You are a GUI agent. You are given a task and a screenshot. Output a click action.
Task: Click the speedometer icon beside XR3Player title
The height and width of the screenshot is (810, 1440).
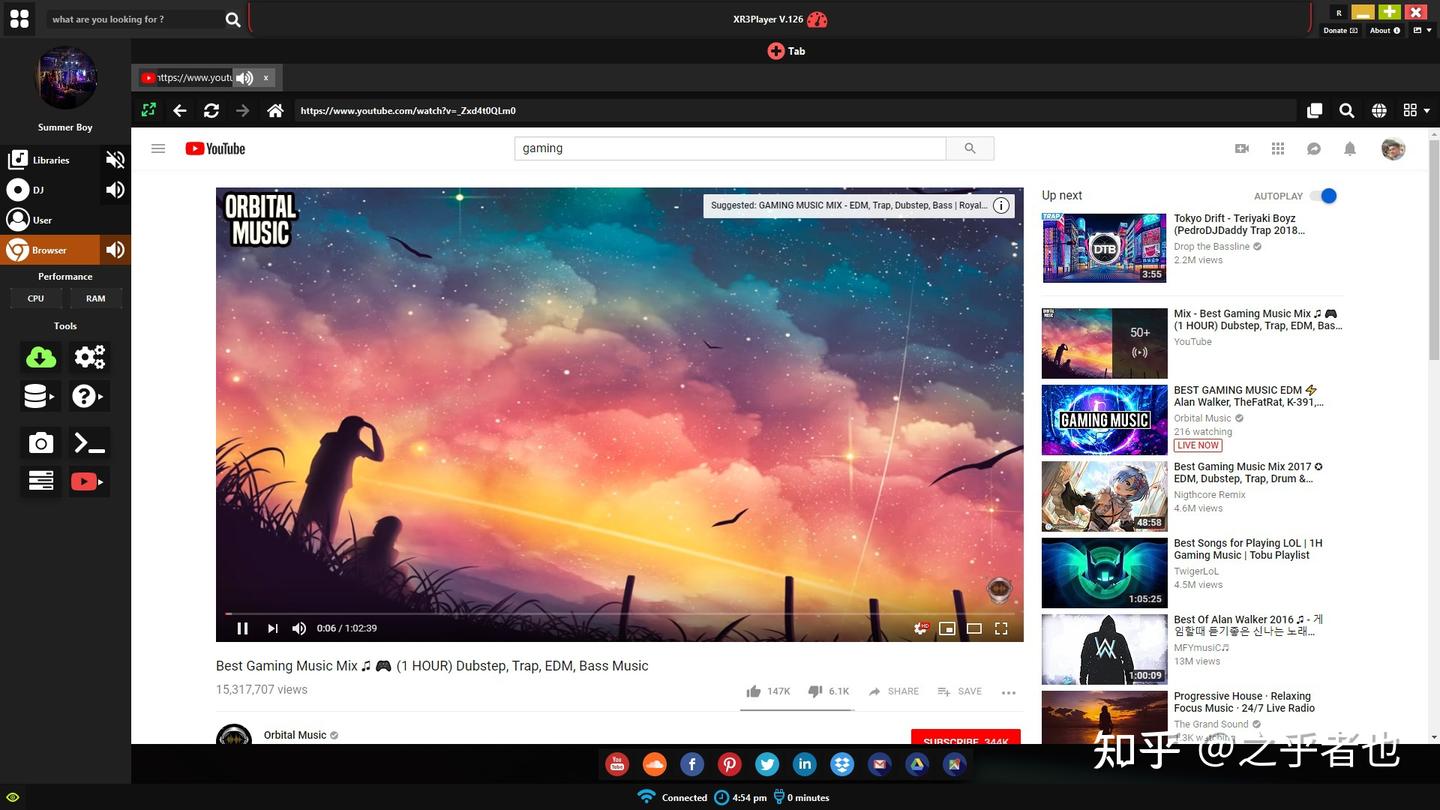pos(817,19)
